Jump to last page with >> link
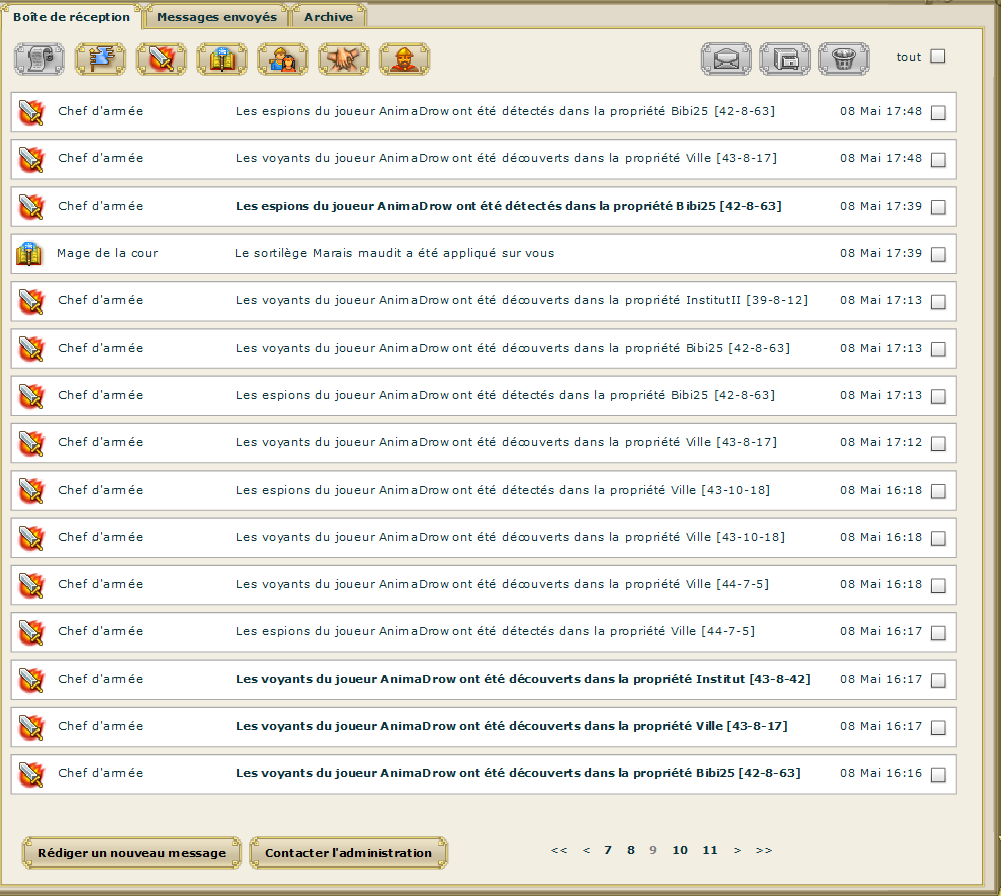Viewport: 1001px width, 896px height. [x=764, y=850]
